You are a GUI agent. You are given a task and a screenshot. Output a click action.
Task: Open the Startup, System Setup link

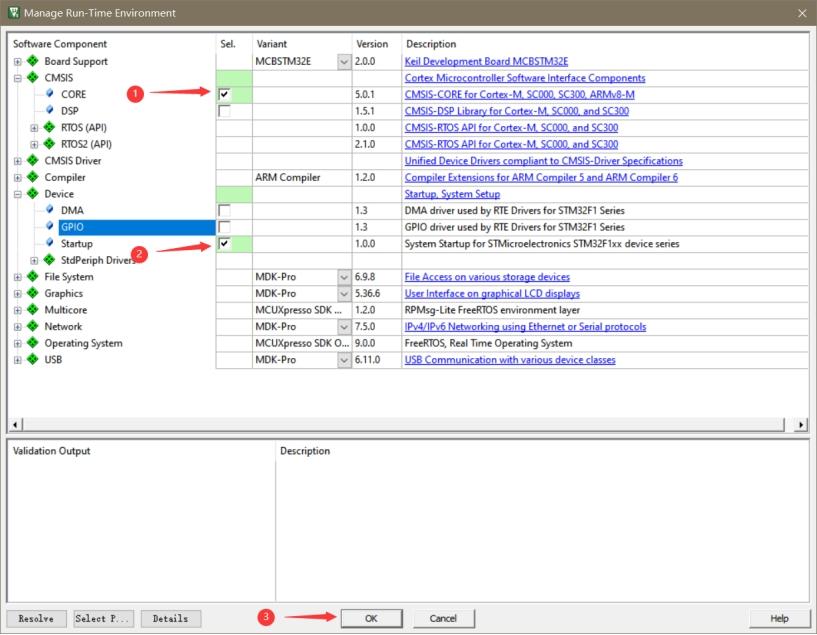(452, 194)
